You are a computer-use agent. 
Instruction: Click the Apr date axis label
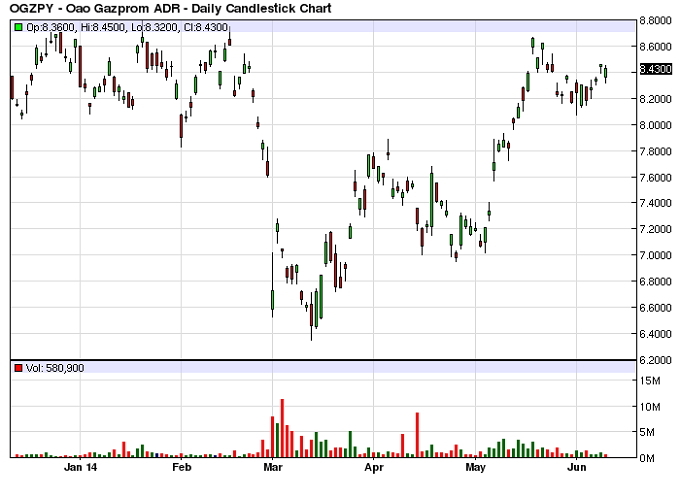[373, 468]
